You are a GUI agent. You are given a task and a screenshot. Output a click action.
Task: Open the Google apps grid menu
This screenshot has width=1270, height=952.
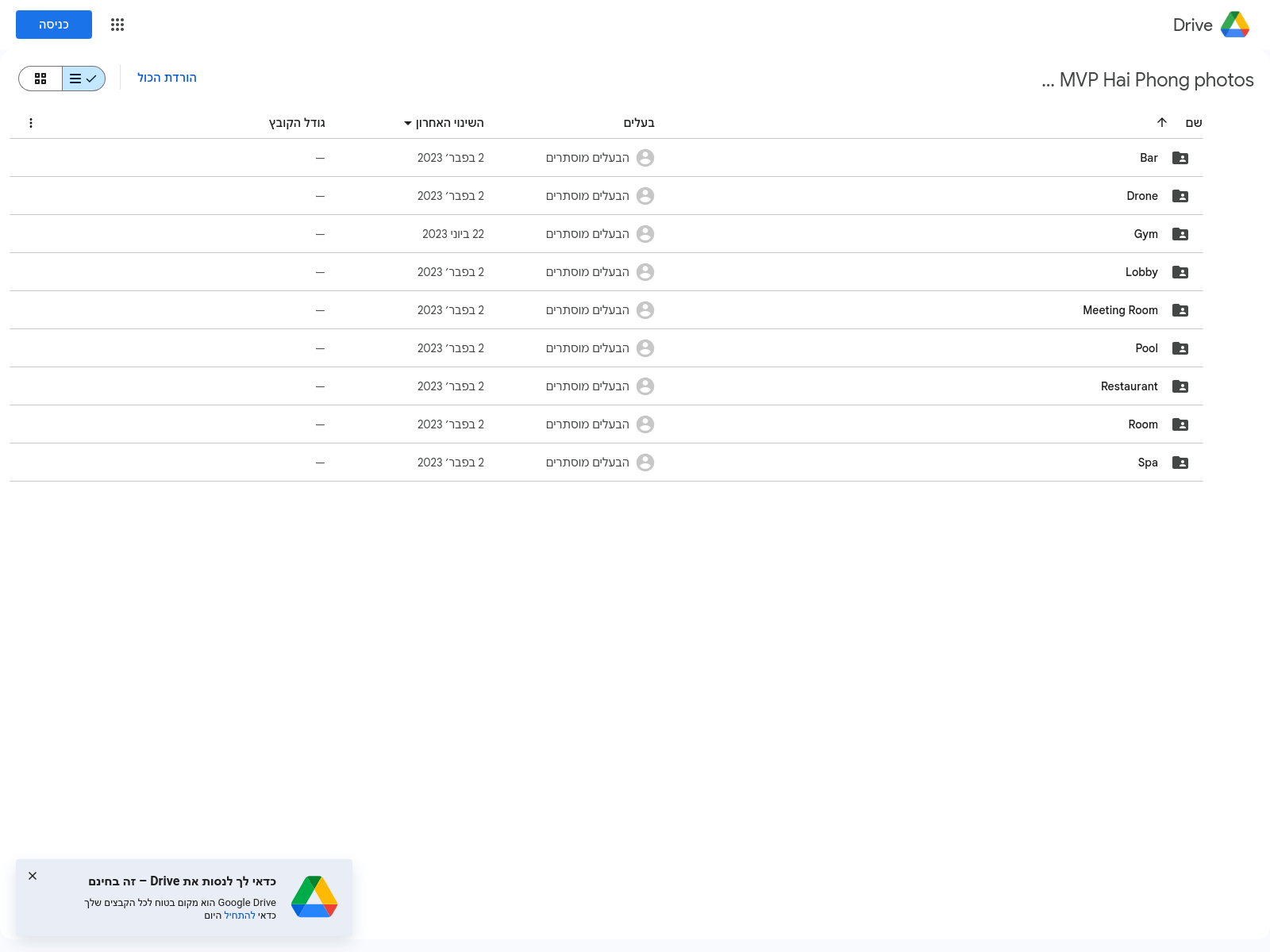[x=117, y=25]
